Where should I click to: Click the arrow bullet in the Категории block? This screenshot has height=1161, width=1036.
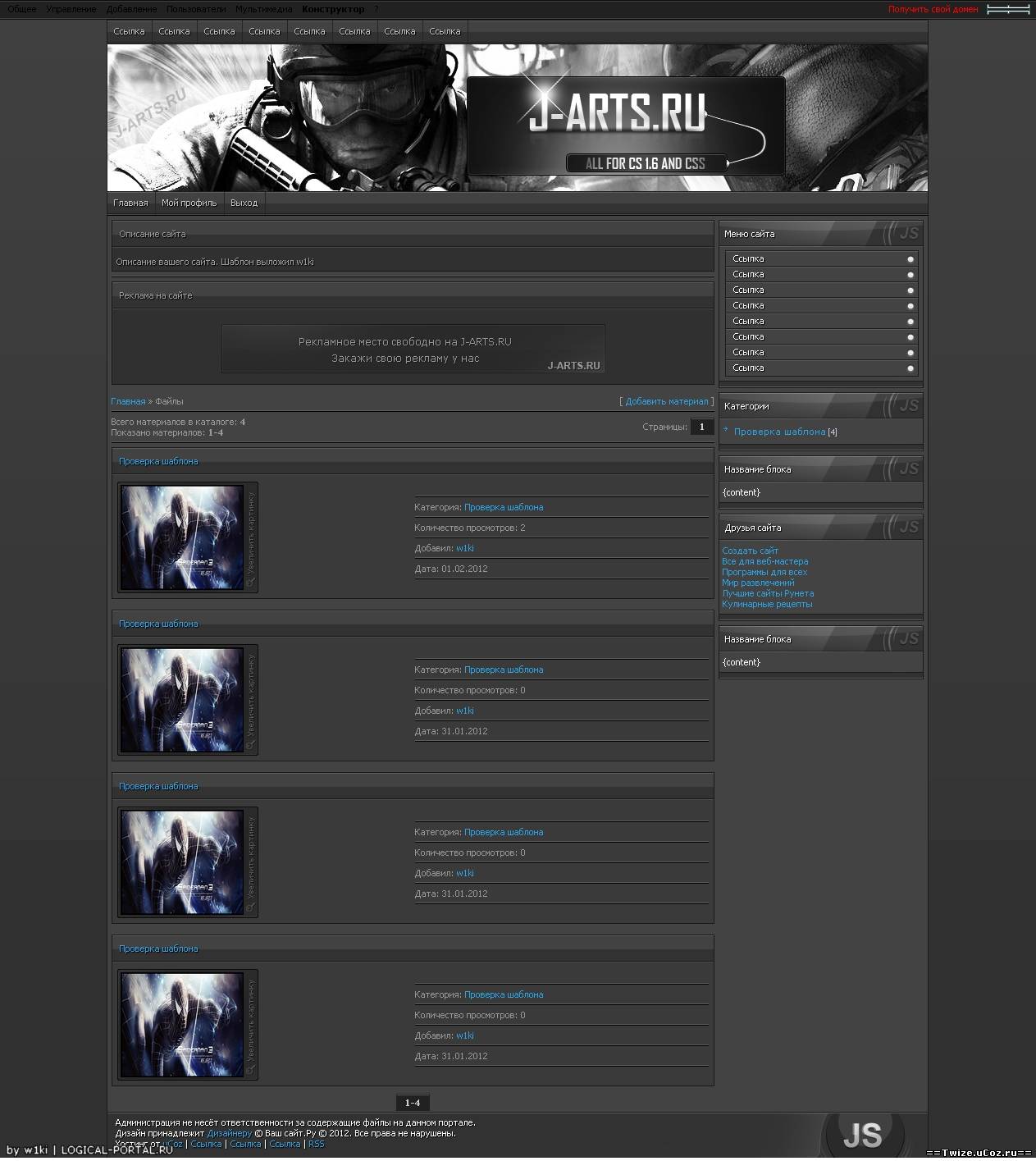tap(726, 430)
